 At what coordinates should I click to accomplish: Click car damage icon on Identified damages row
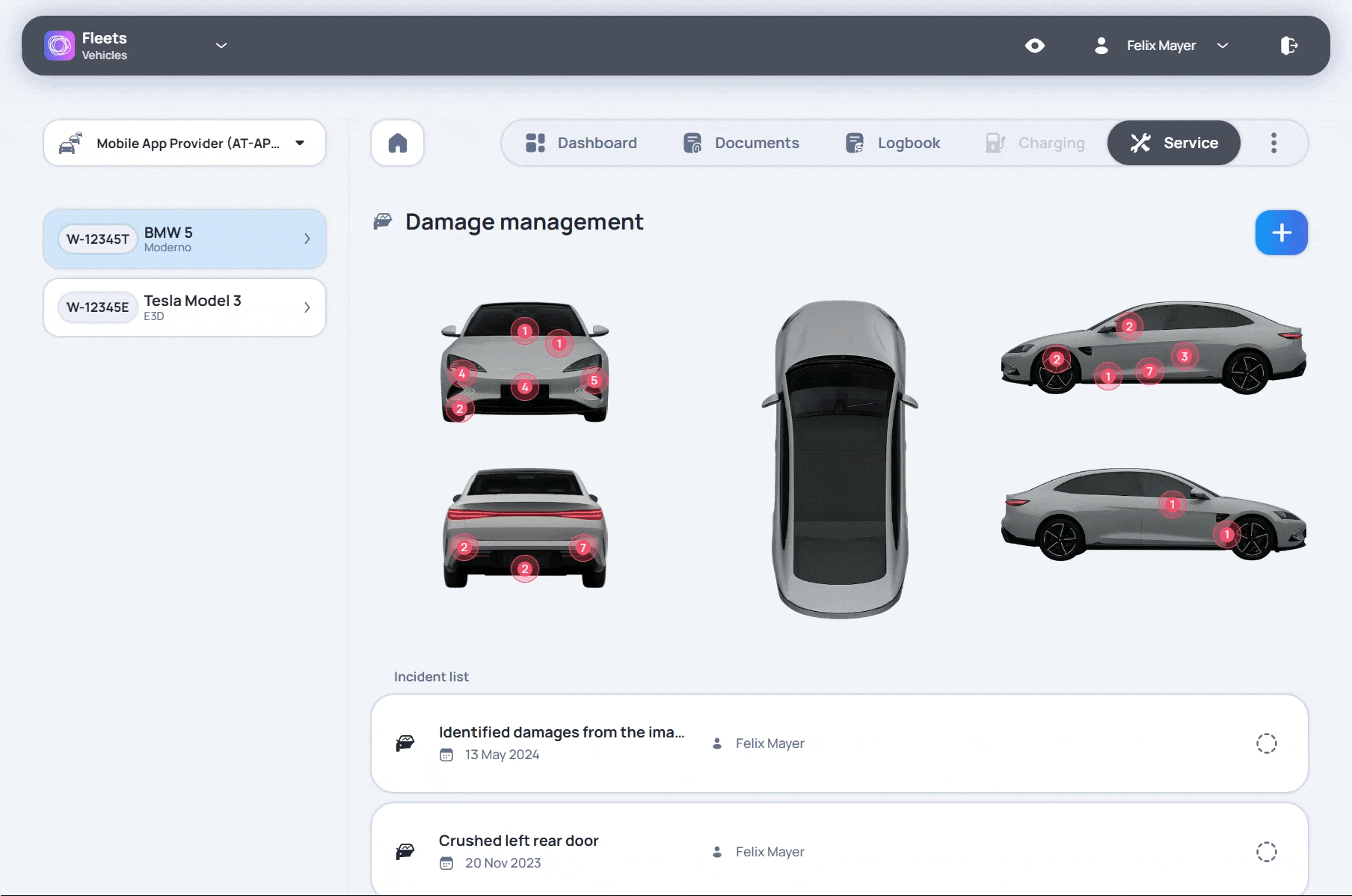click(405, 743)
